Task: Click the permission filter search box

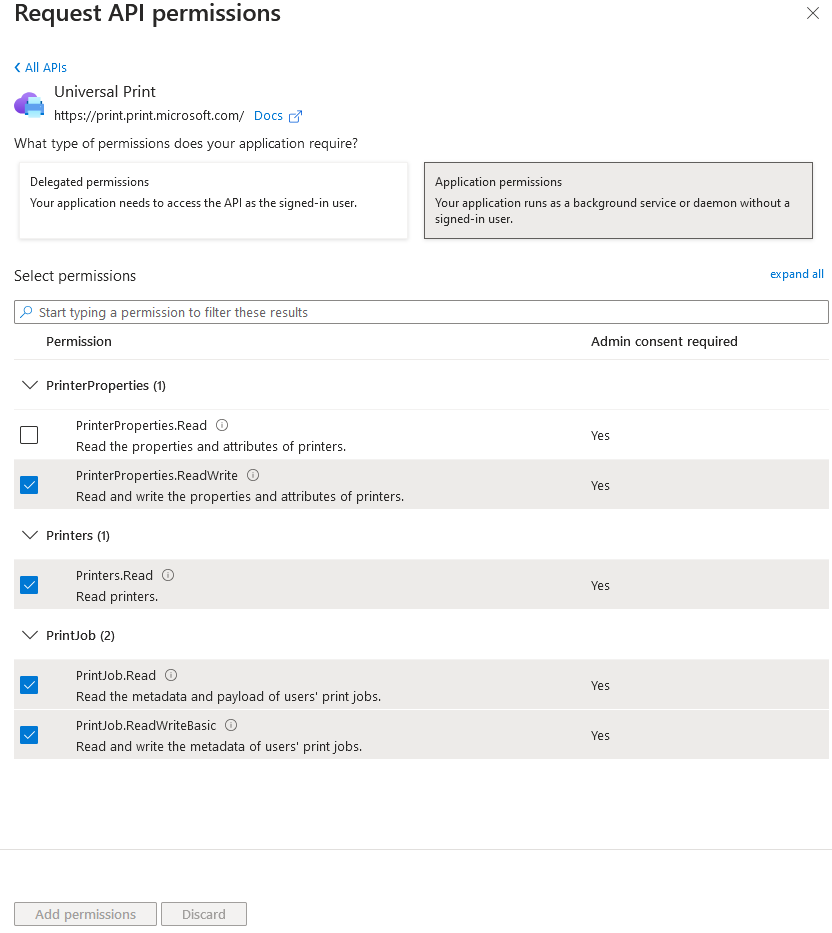Action: tap(421, 312)
